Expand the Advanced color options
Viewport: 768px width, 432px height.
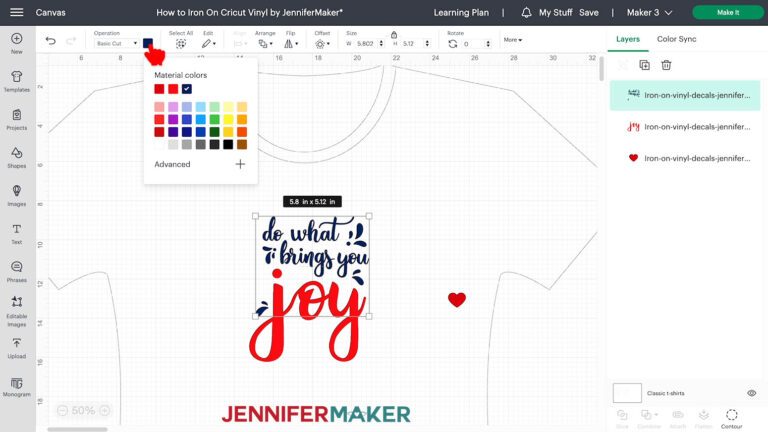click(x=172, y=164)
